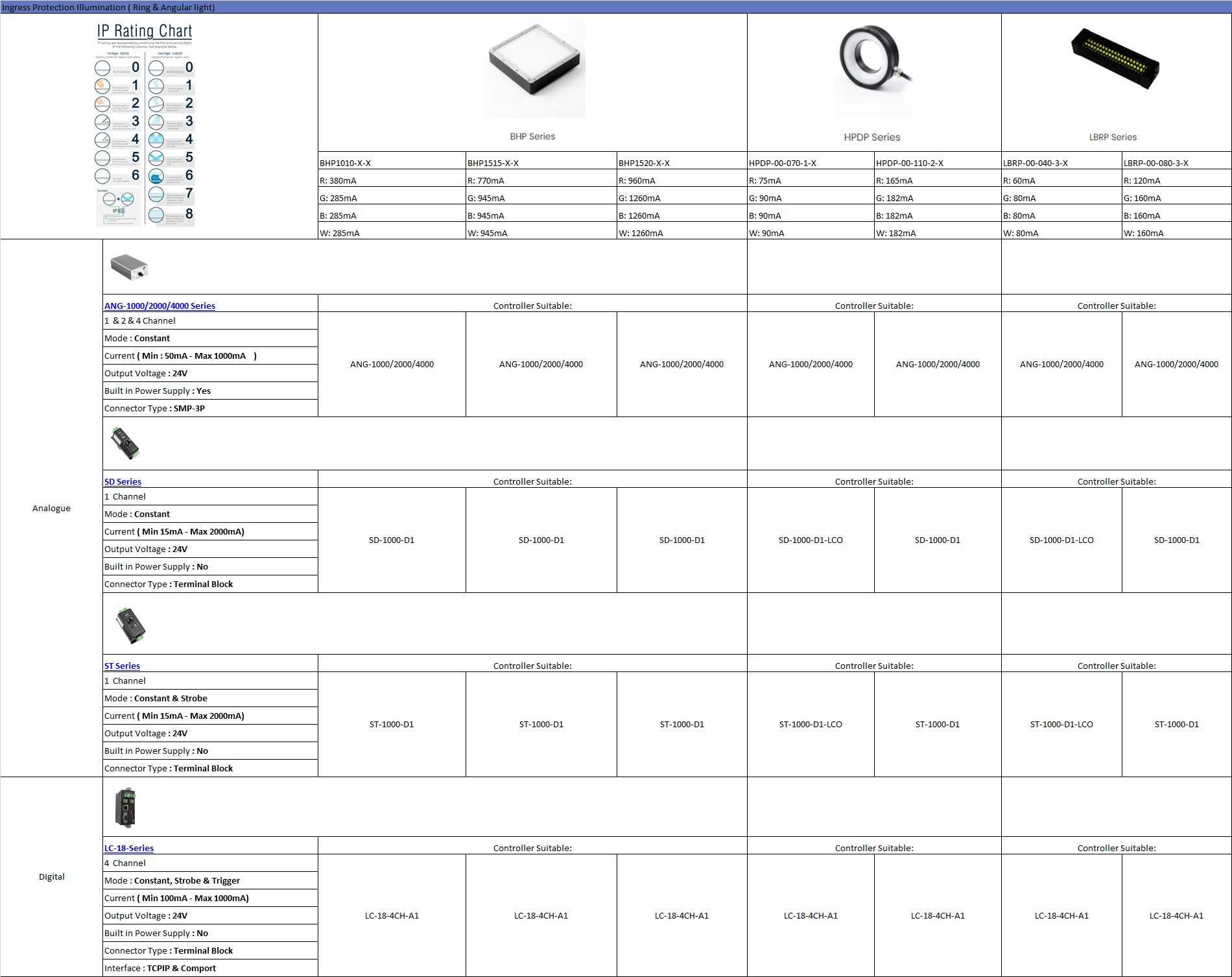Click the LC-18 controller product image
This screenshot has height=977, width=1232.
point(125,808)
